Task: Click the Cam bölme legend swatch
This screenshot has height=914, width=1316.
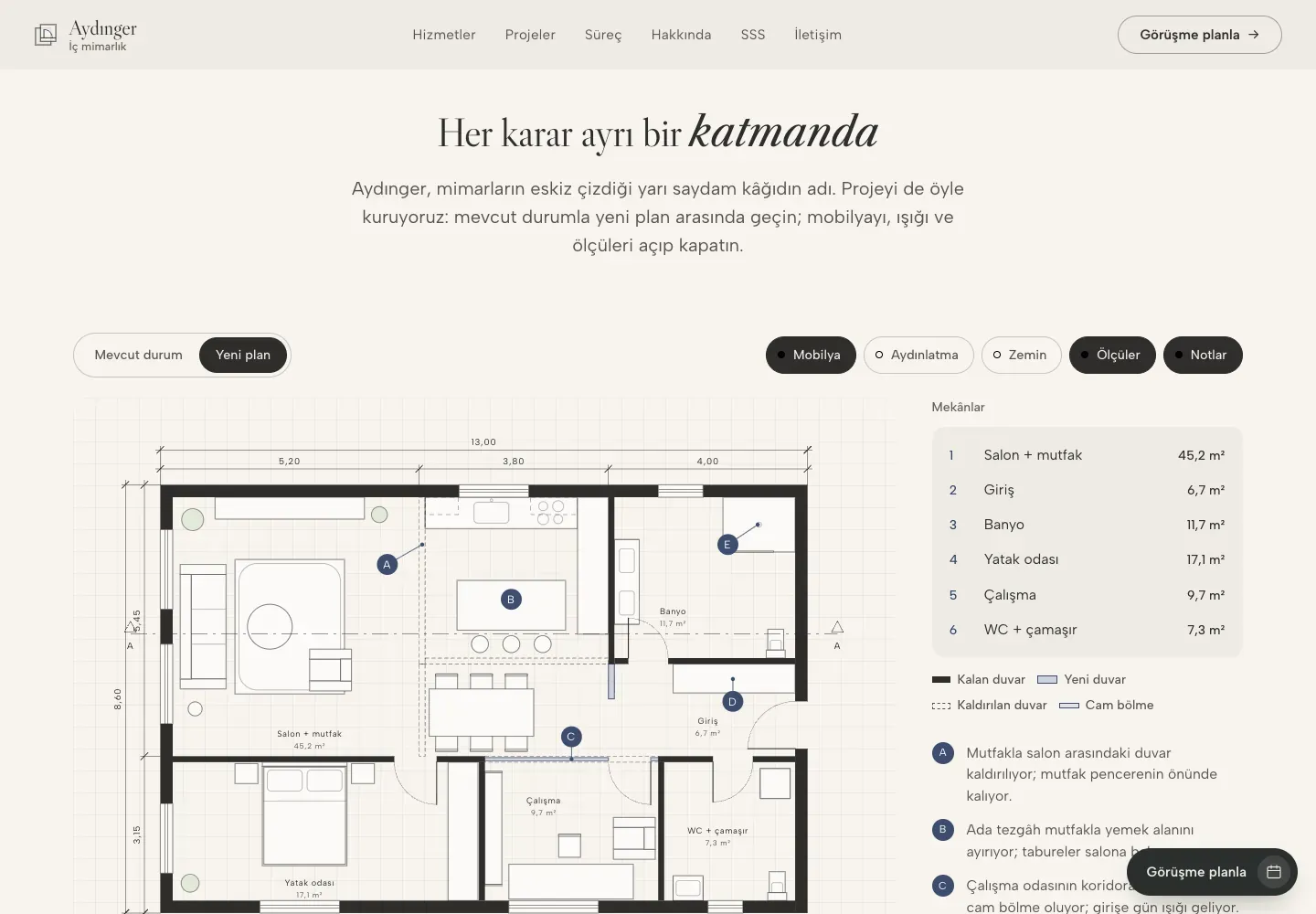Action: click(x=1069, y=706)
